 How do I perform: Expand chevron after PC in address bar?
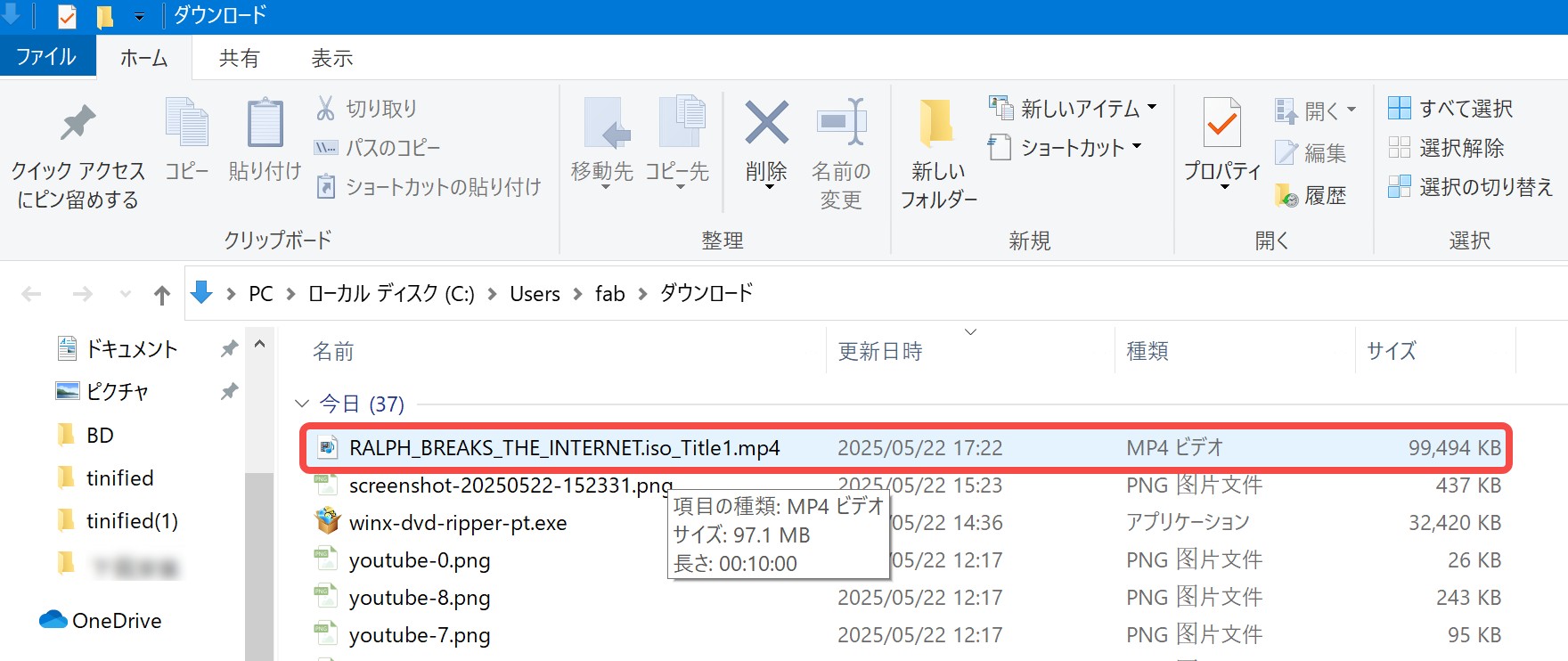point(290,294)
